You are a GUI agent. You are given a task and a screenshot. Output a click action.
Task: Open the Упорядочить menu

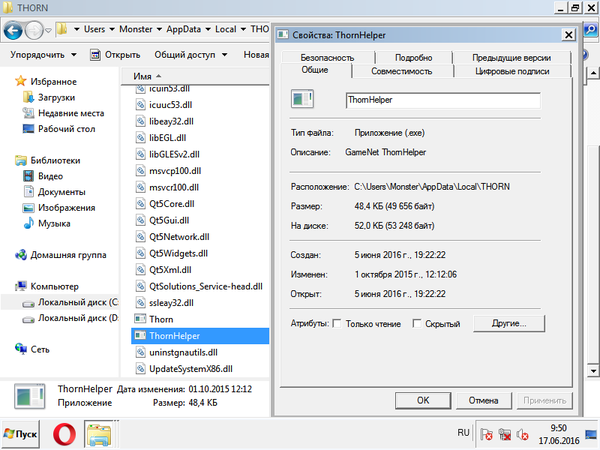(x=43, y=55)
